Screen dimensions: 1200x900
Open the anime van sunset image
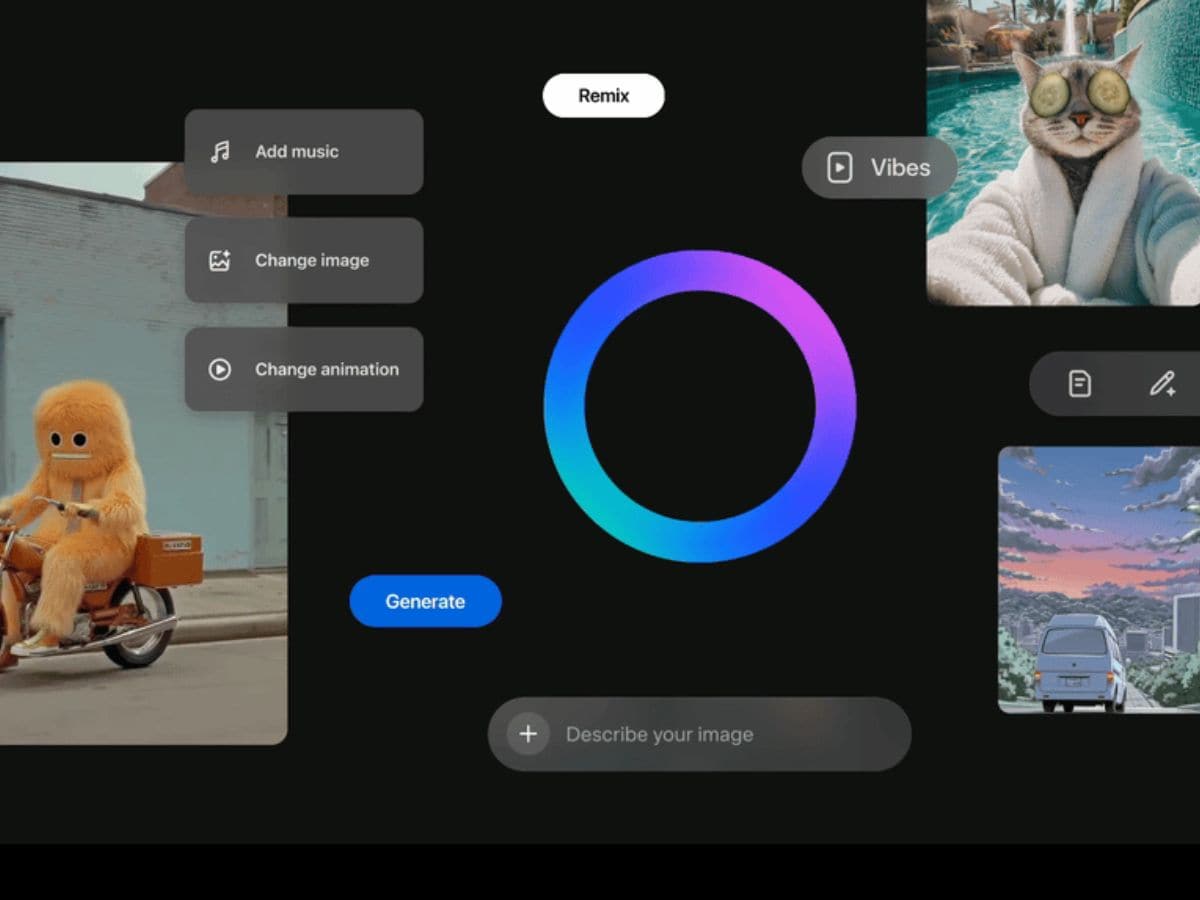pyautogui.click(x=1099, y=580)
